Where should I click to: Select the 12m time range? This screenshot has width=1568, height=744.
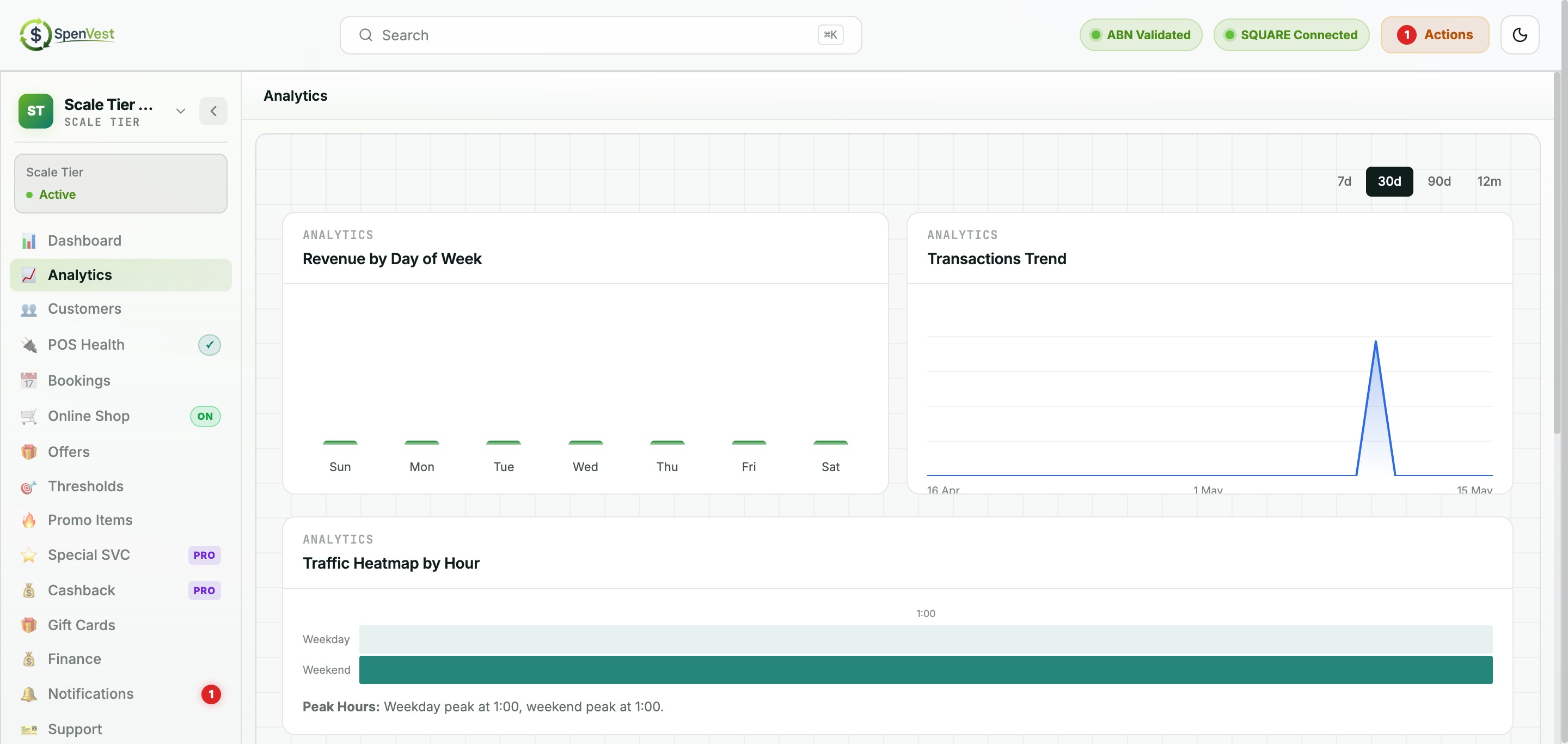1489,181
